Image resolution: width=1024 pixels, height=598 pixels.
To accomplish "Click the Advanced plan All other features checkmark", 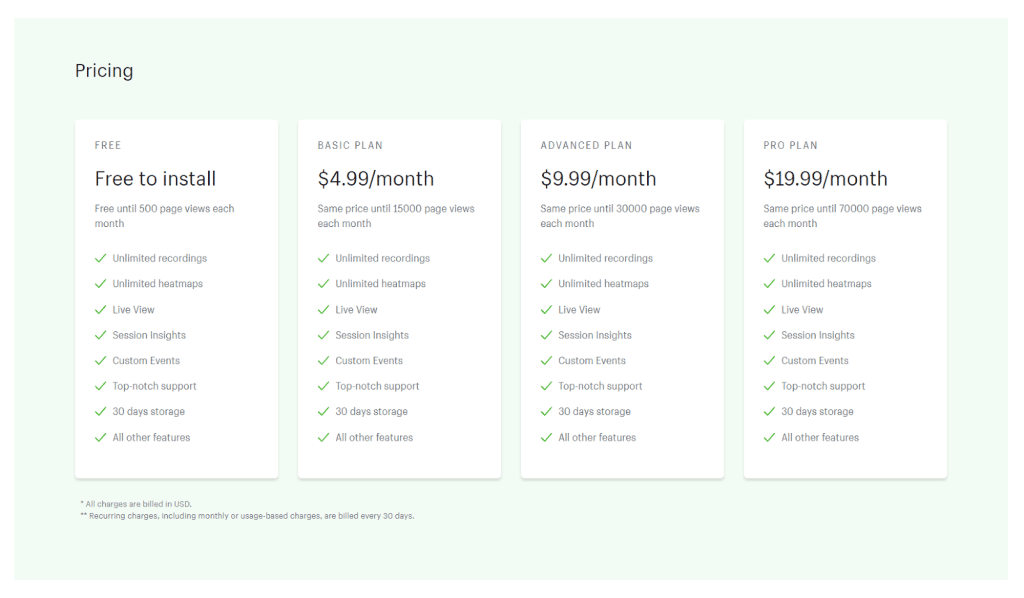I will [546, 438].
